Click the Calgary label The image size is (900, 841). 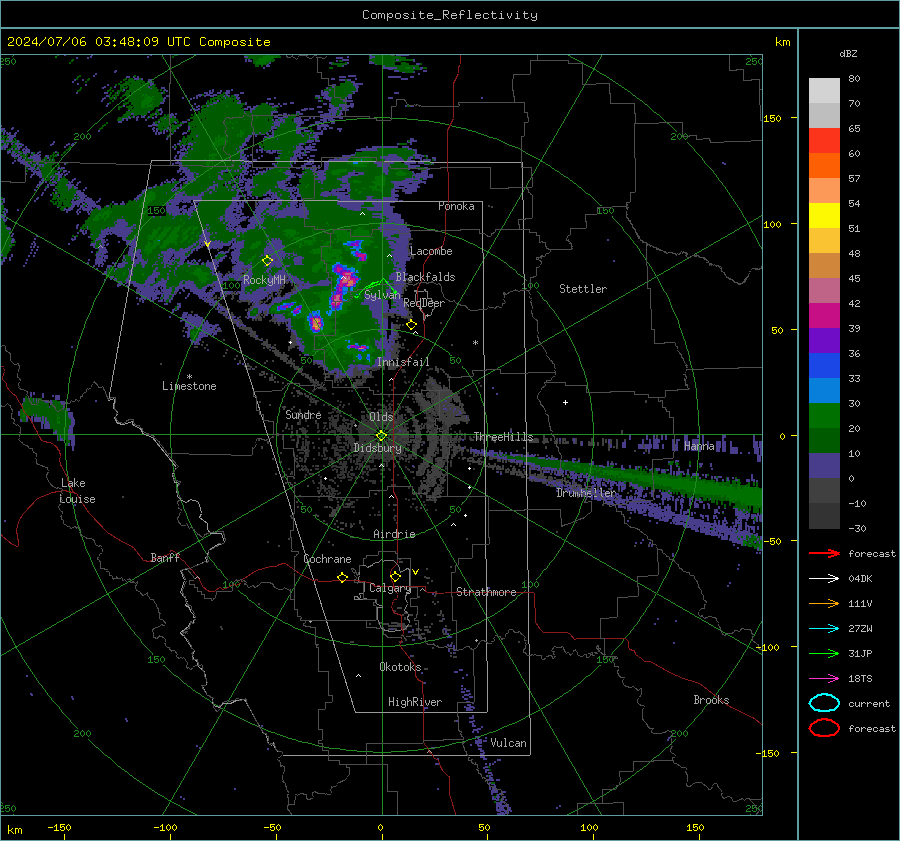pos(390,588)
